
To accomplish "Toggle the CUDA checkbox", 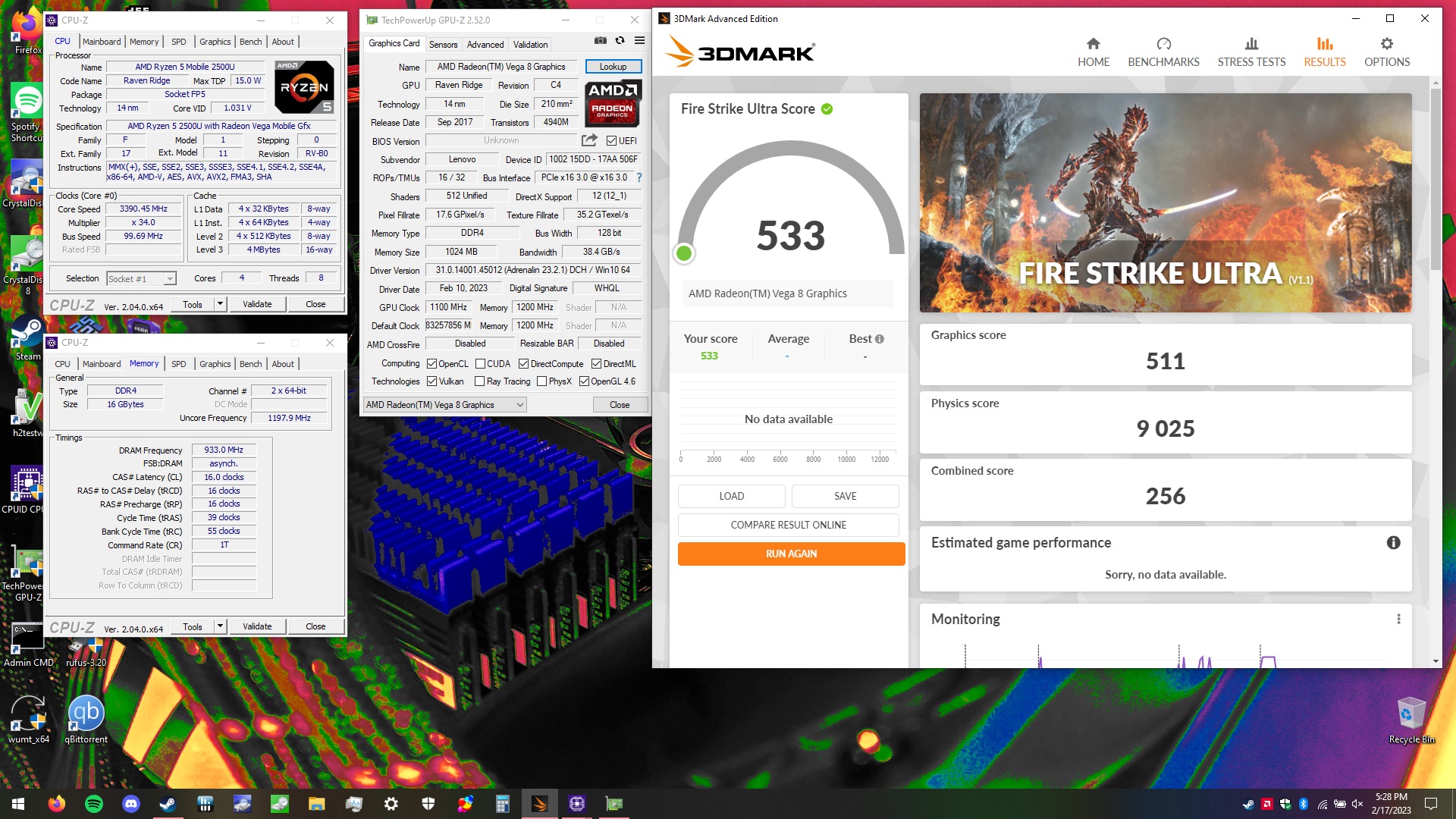I will 479,364.
